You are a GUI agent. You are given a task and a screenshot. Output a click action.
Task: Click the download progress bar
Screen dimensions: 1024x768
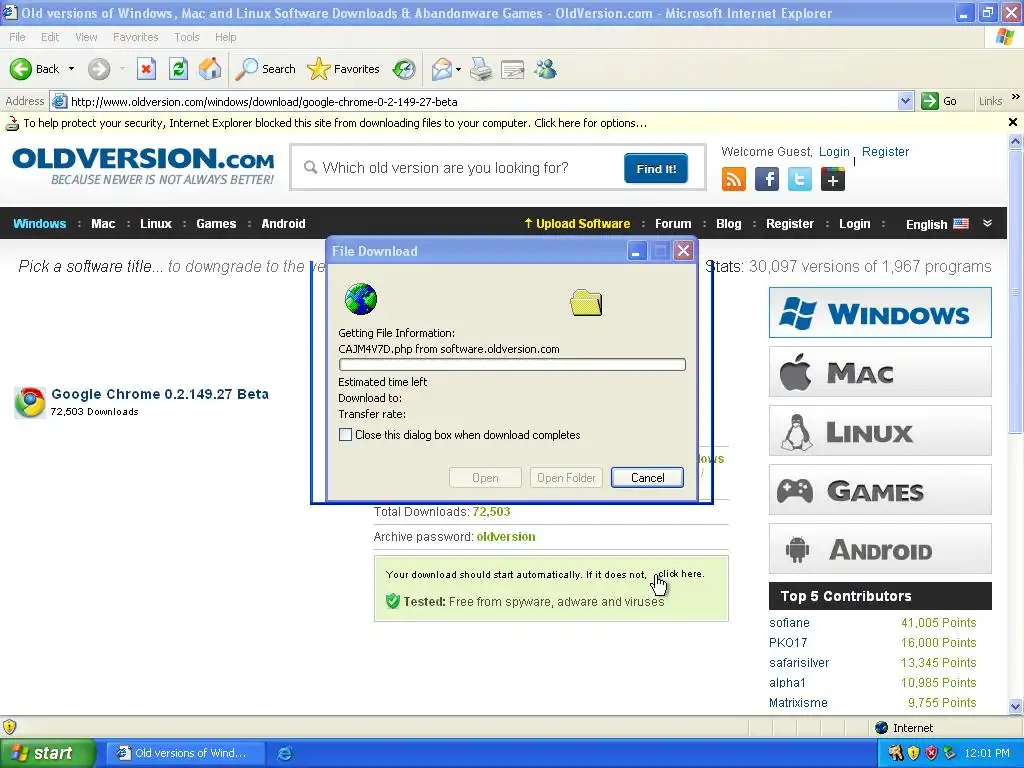coord(512,364)
